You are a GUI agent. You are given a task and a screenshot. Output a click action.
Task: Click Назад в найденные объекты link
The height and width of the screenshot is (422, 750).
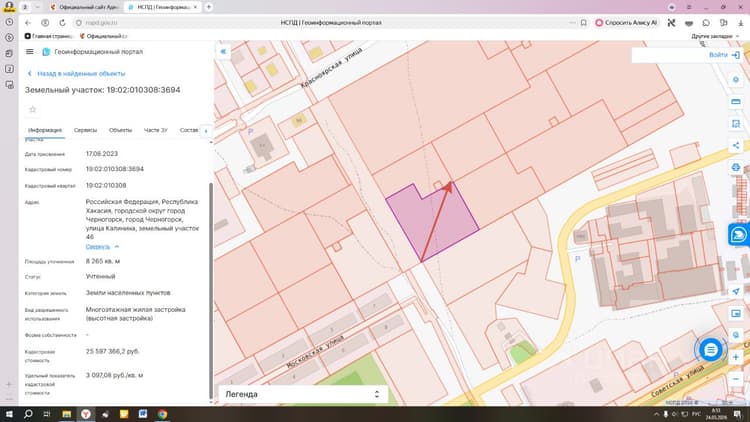coord(77,74)
